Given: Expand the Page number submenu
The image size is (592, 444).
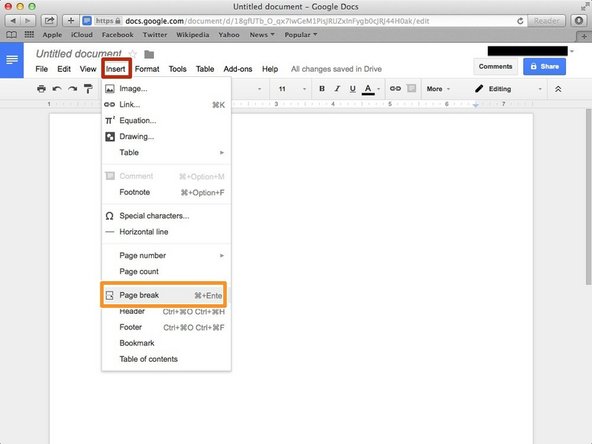Looking at the screenshot, I should pos(166,256).
